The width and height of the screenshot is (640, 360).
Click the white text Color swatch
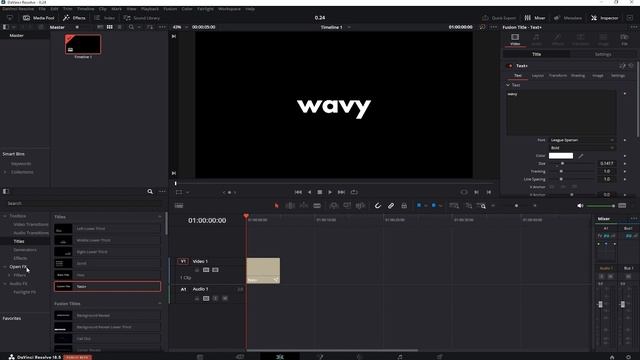click(x=561, y=156)
